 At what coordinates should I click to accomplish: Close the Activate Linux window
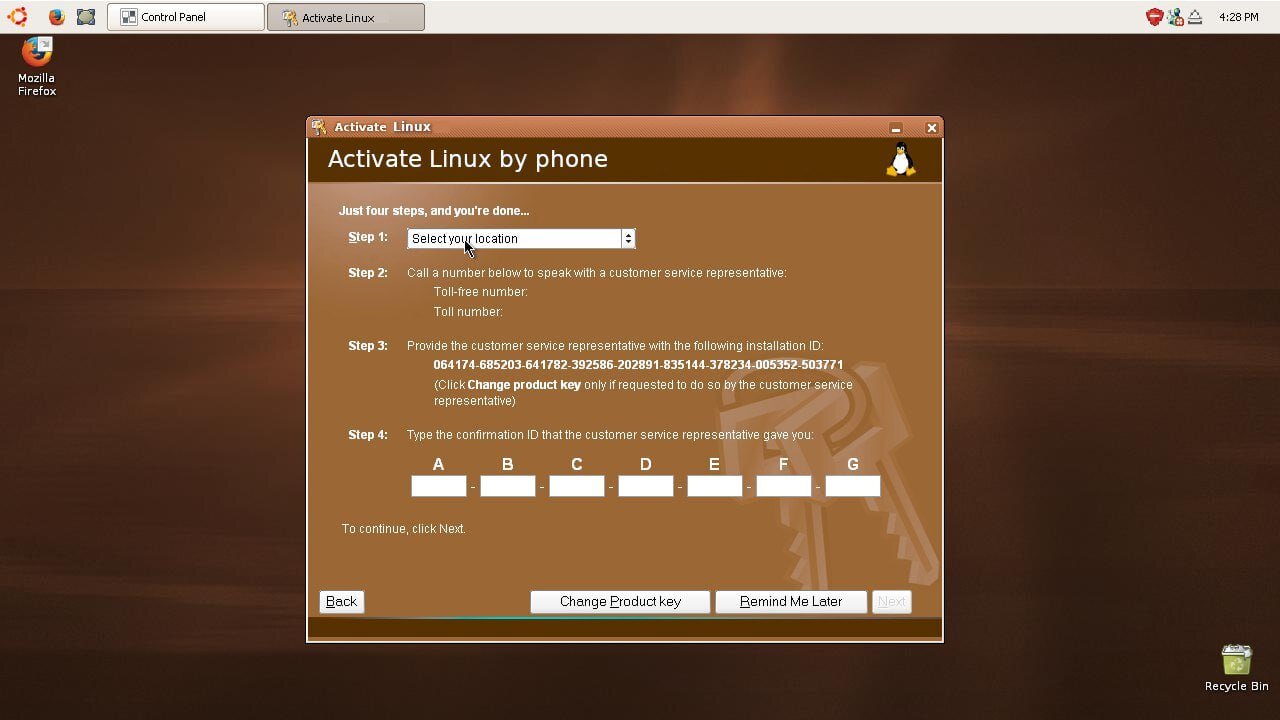click(x=931, y=128)
